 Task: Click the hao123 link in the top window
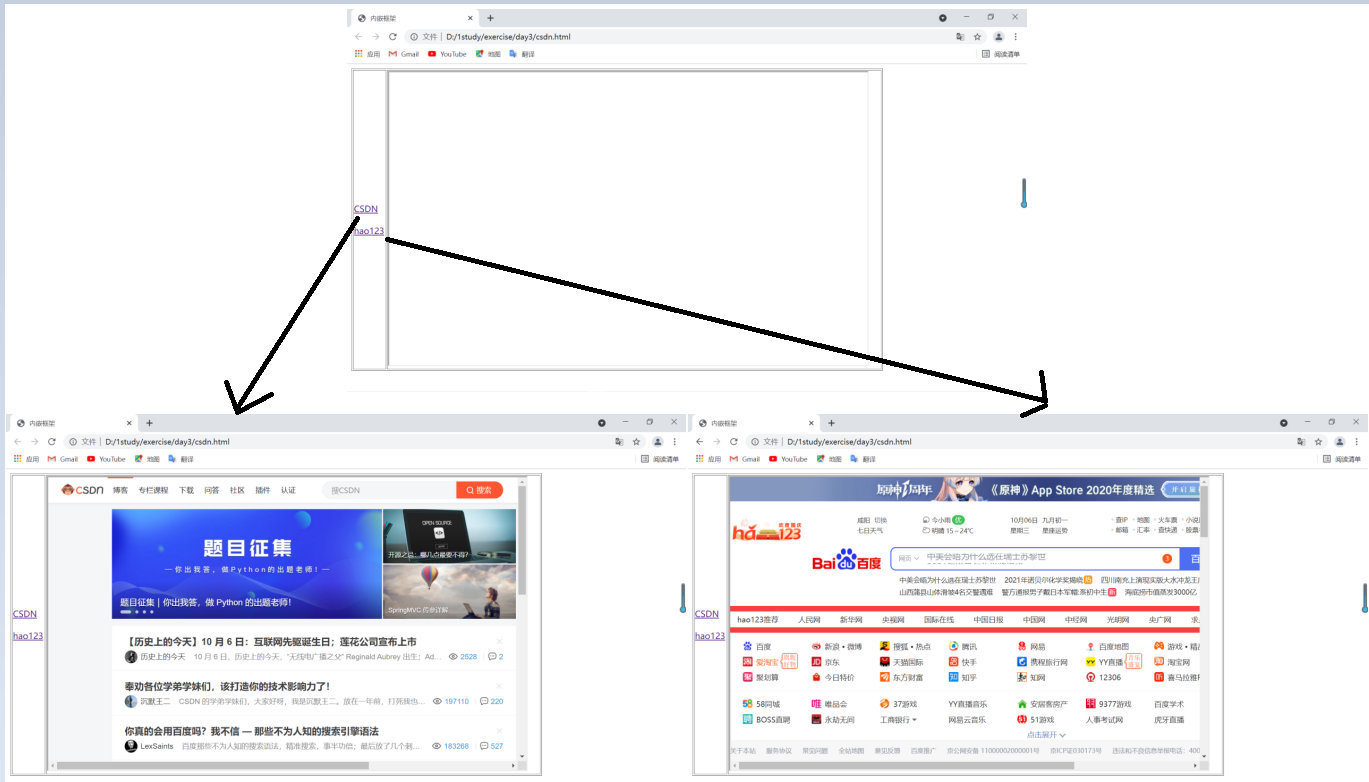coord(368,231)
